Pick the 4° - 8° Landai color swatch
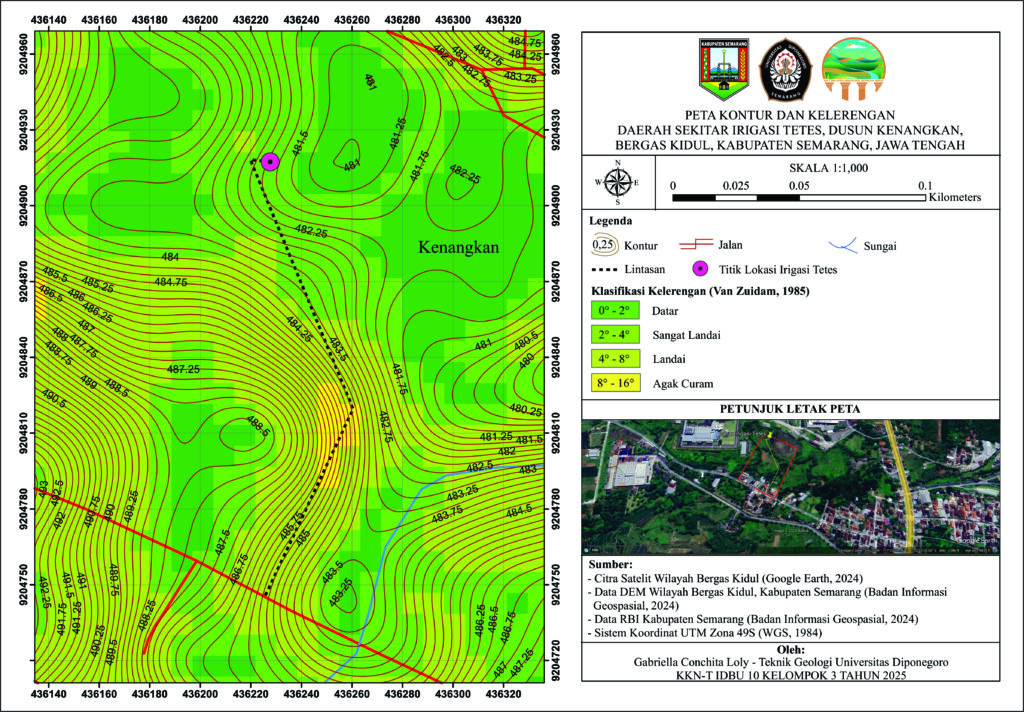 coord(615,359)
